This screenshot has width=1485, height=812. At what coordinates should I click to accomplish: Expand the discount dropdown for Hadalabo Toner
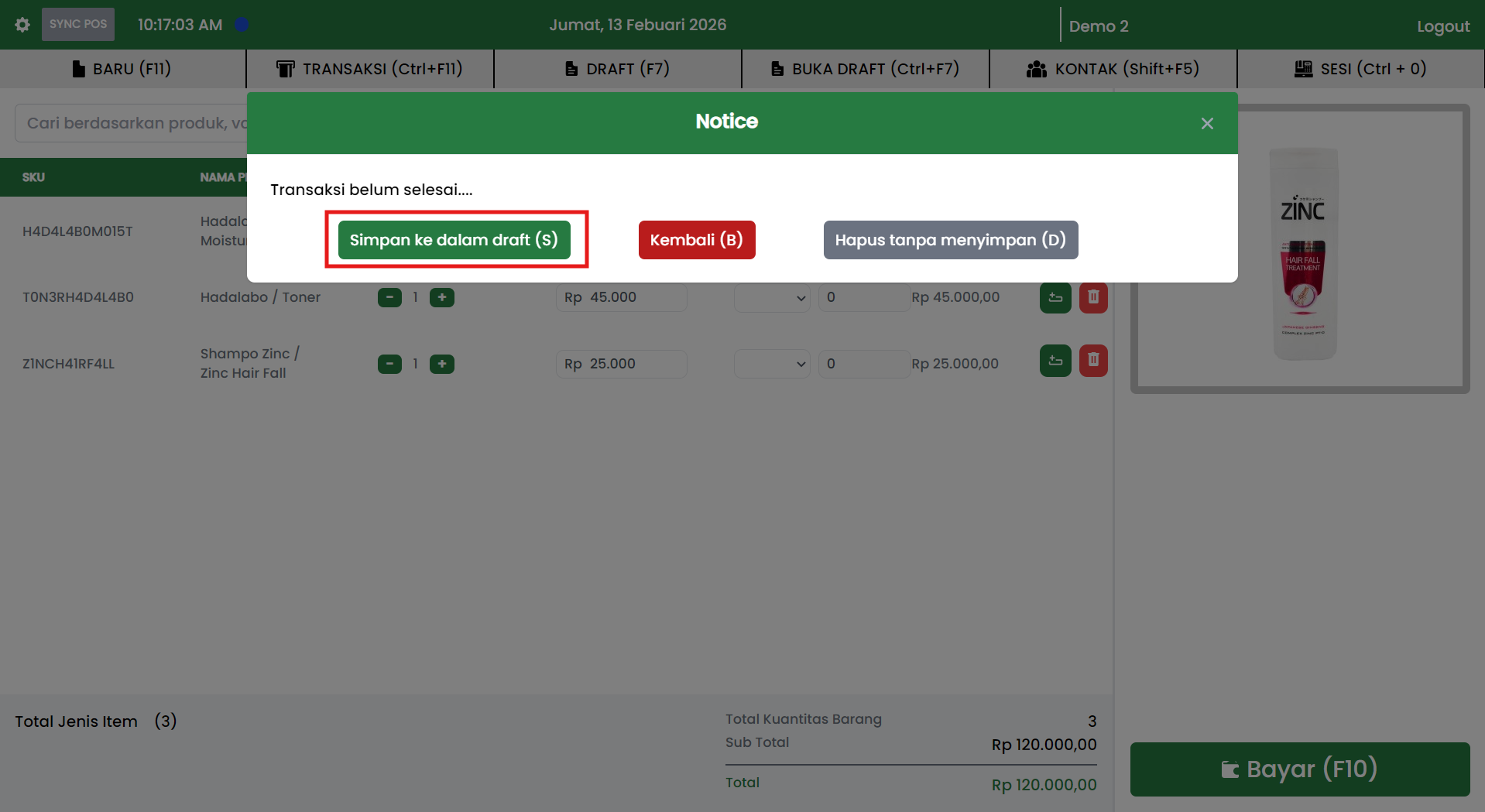tap(771, 298)
